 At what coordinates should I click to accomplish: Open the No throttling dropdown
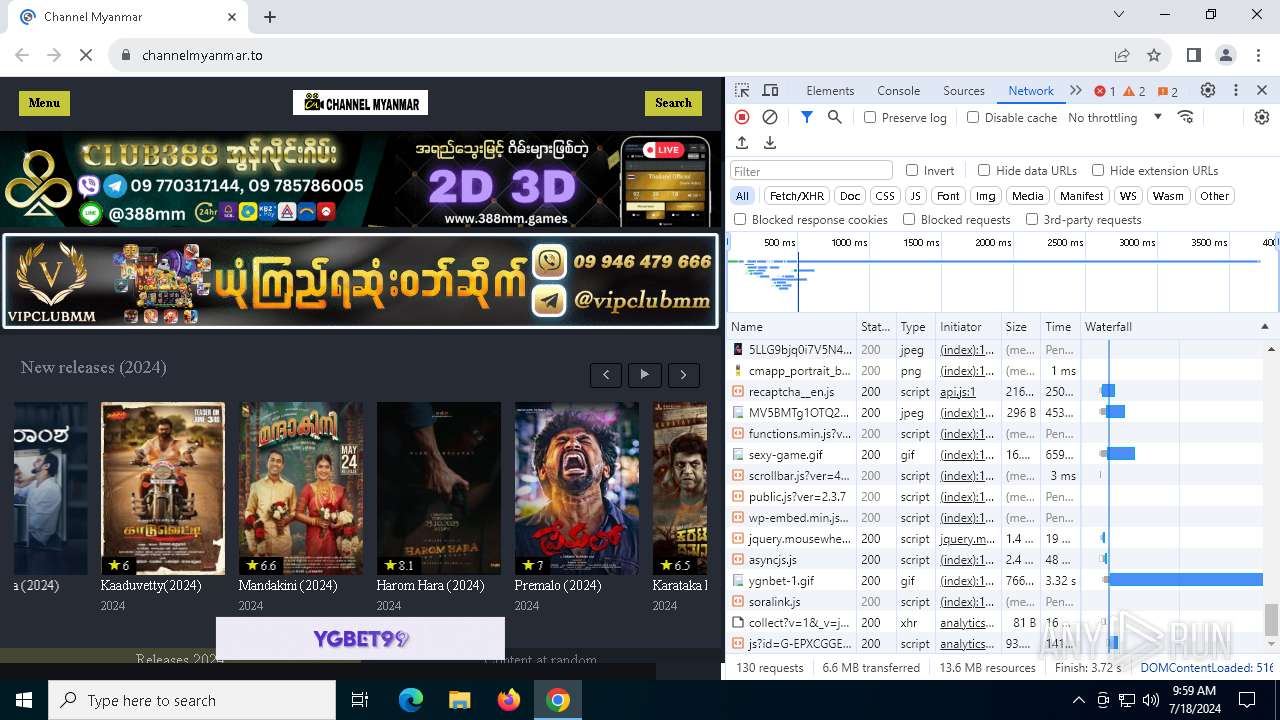coord(1115,117)
